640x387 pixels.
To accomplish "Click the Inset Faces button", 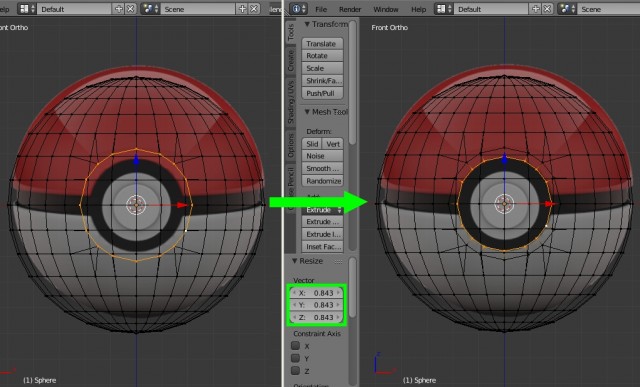I will click(x=322, y=247).
